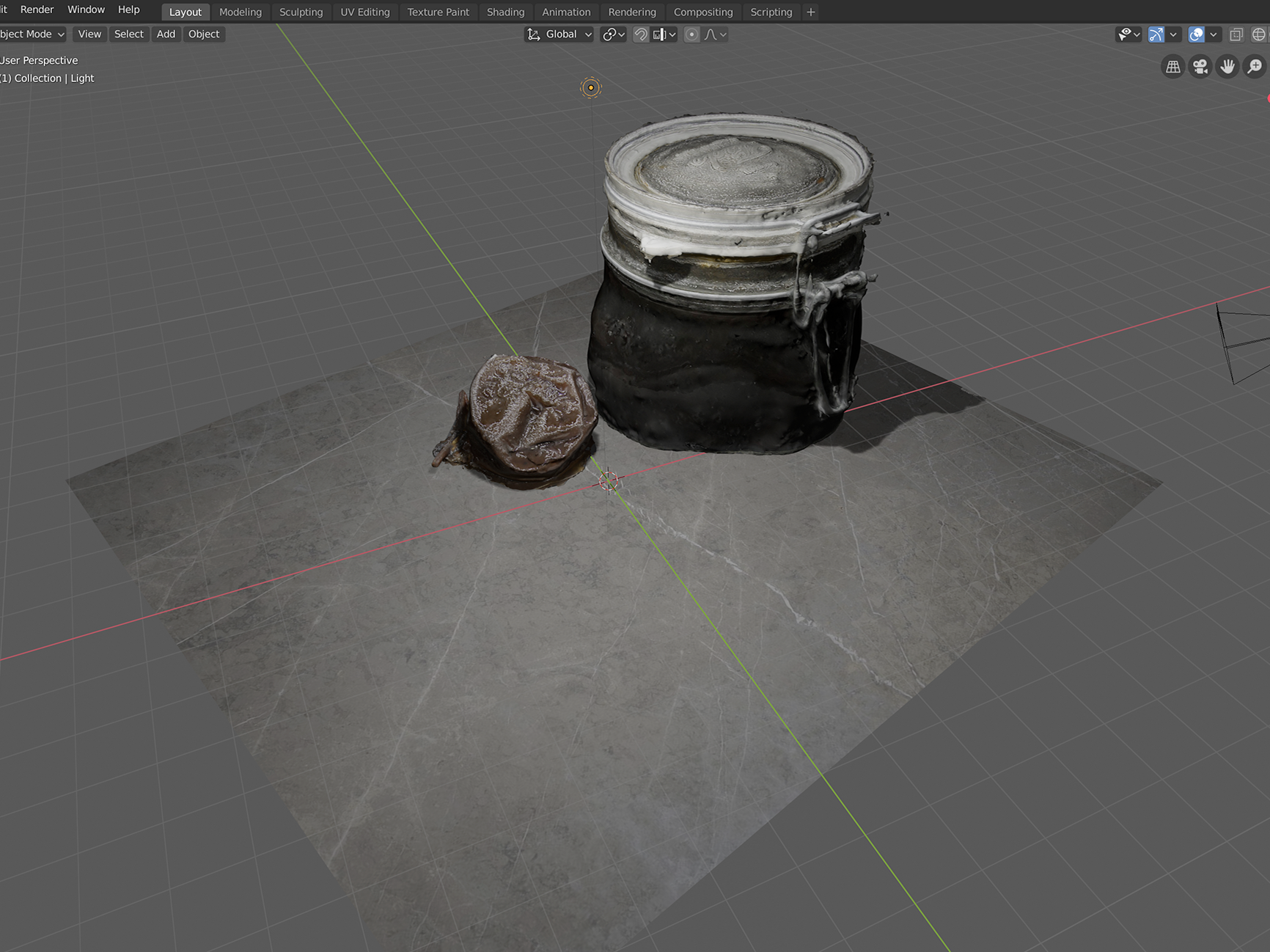Select the glass jar model in viewport

click(733, 286)
